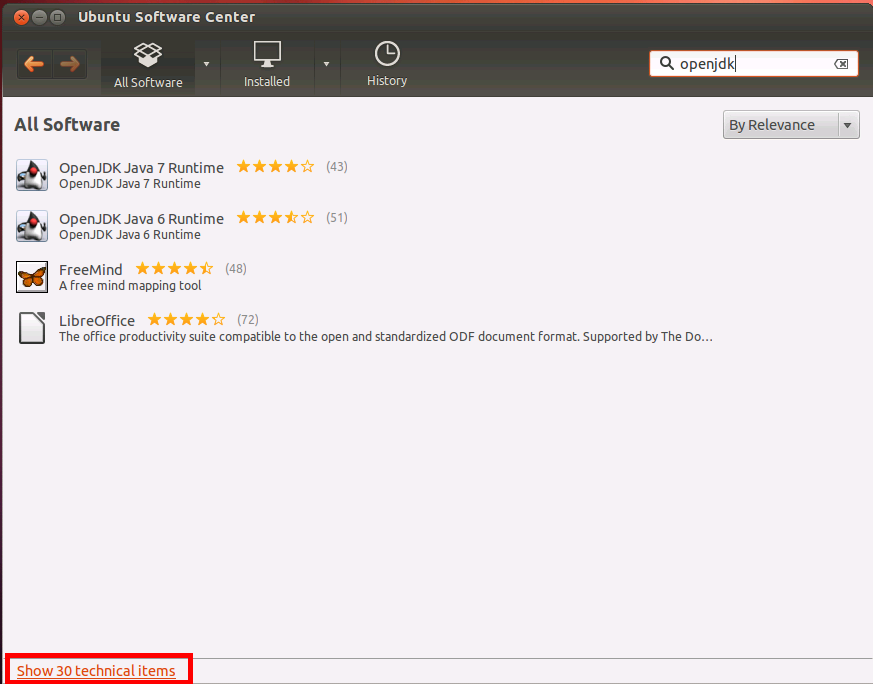Close the Ubuntu Software Center window

point(21,17)
